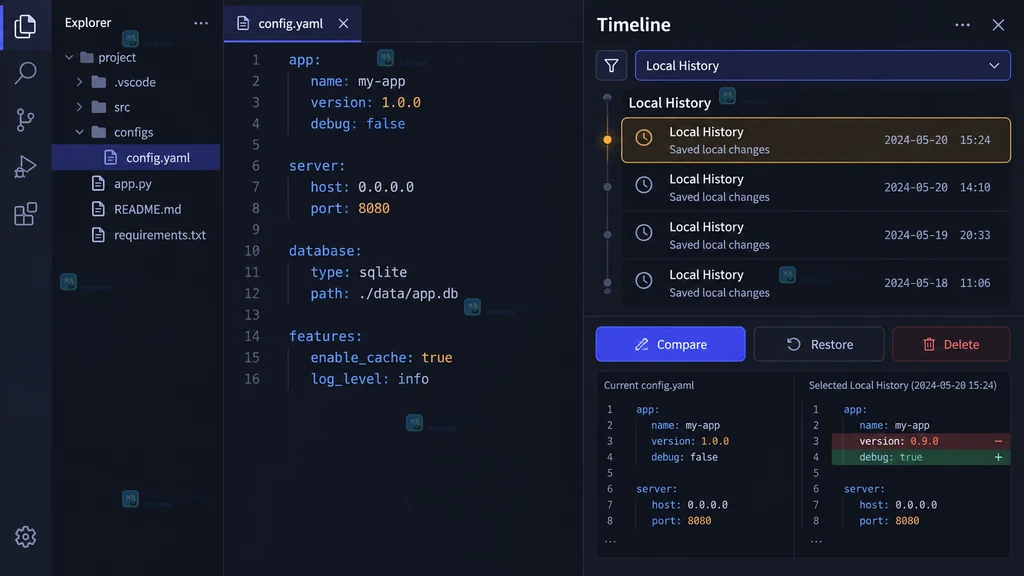Click 'path: ./data/app.db' in the editor
The width and height of the screenshot is (1024, 576).
(384, 293)
